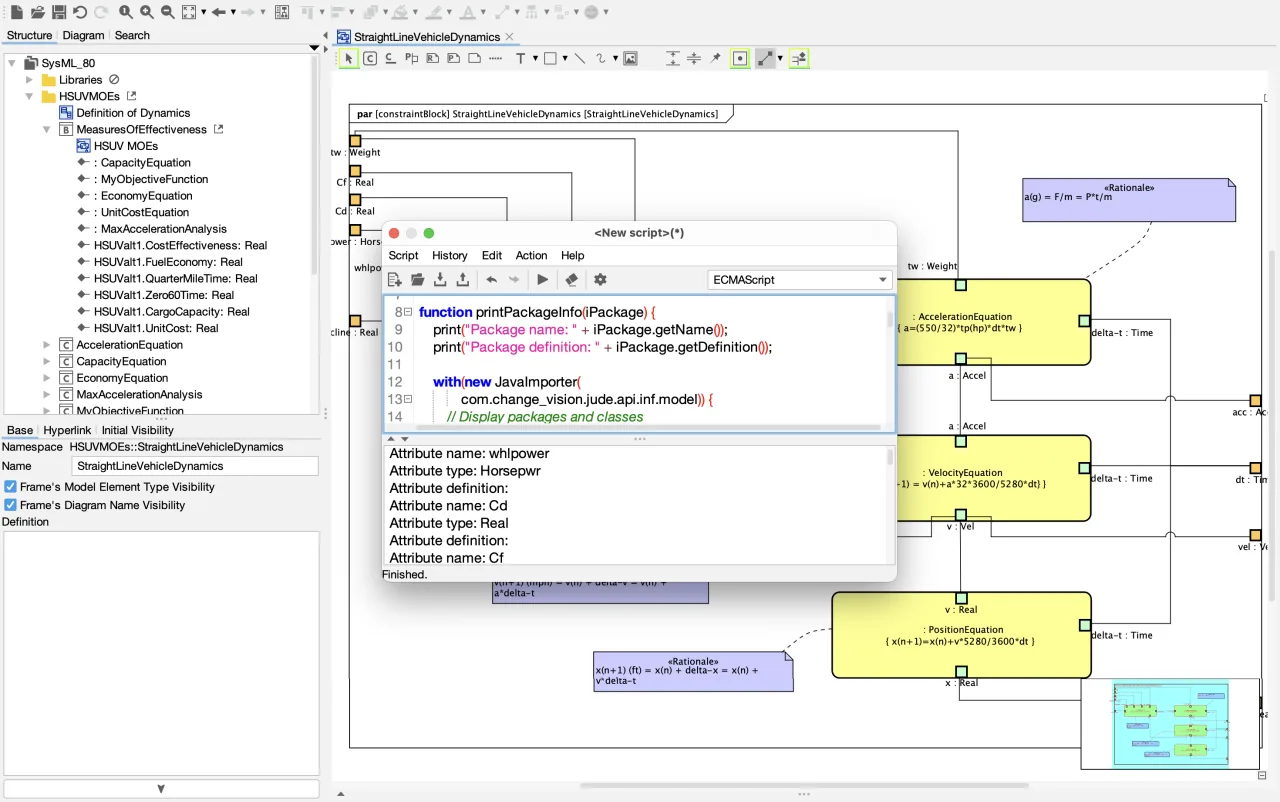This screenshot has width=1280, height=802.
Task: Click the upload arrow icon in script editor toolbar
Action: click(462, 280)
